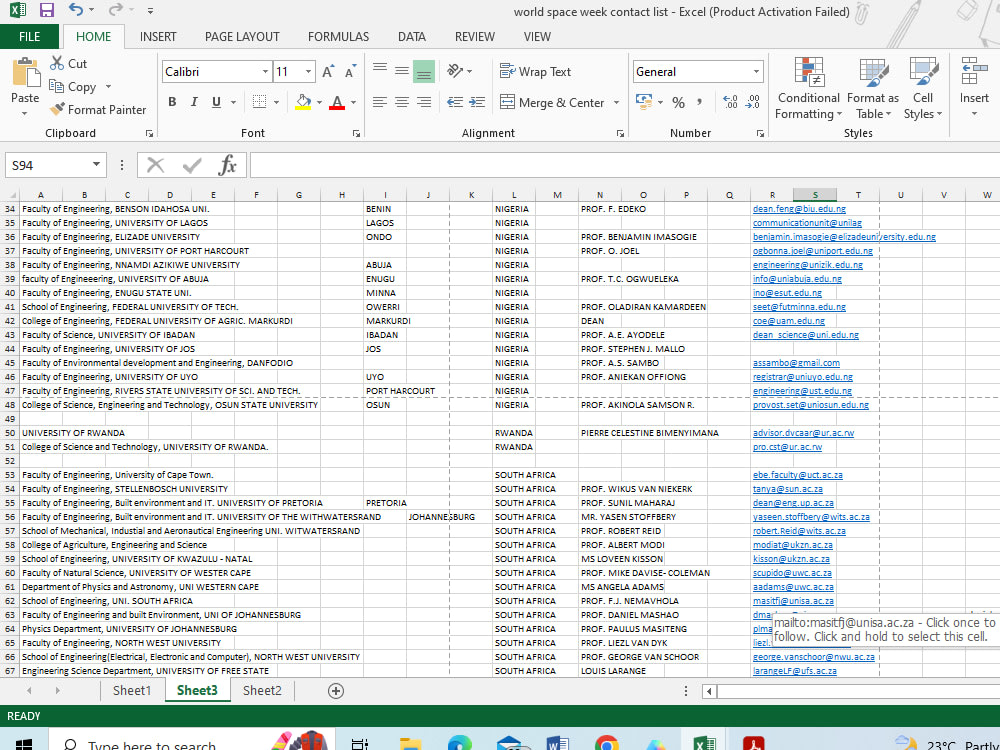Open the assambo@gmail.com link
The height and width of the screenshot is (750, 1000).
pos(796,363)
